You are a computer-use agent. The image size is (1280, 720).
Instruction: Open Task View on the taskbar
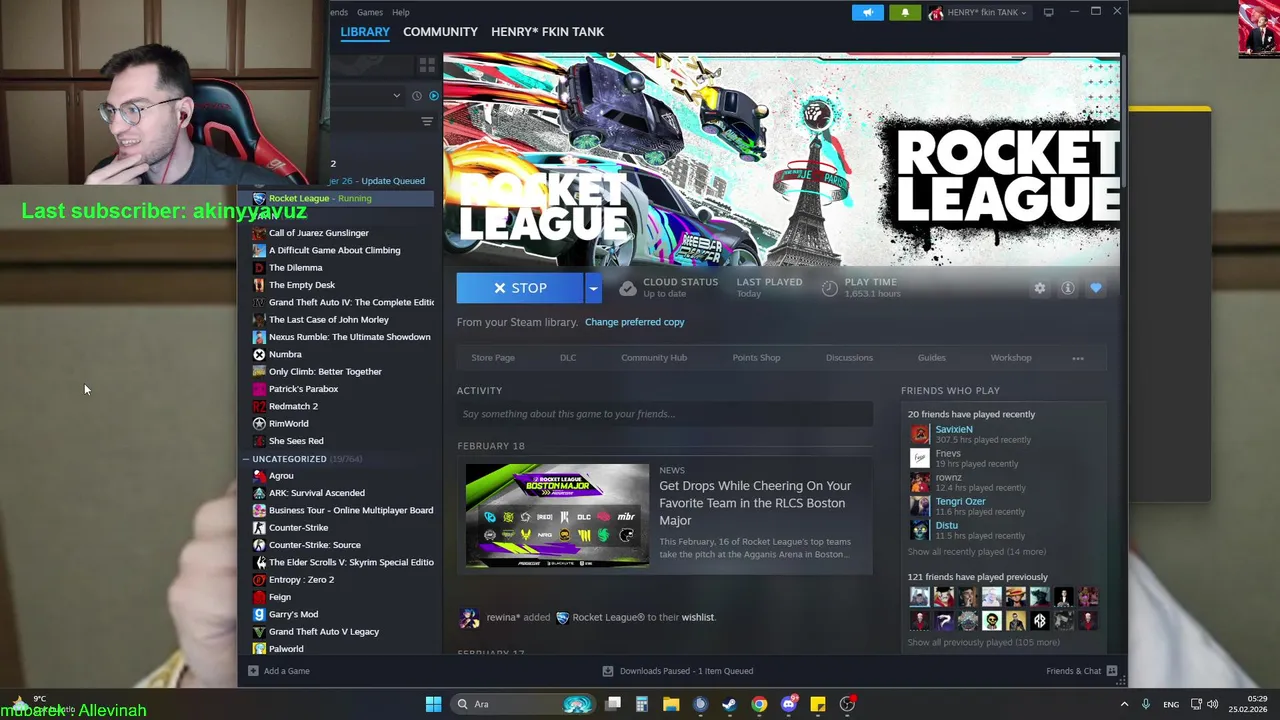click(x=613, y=704)
